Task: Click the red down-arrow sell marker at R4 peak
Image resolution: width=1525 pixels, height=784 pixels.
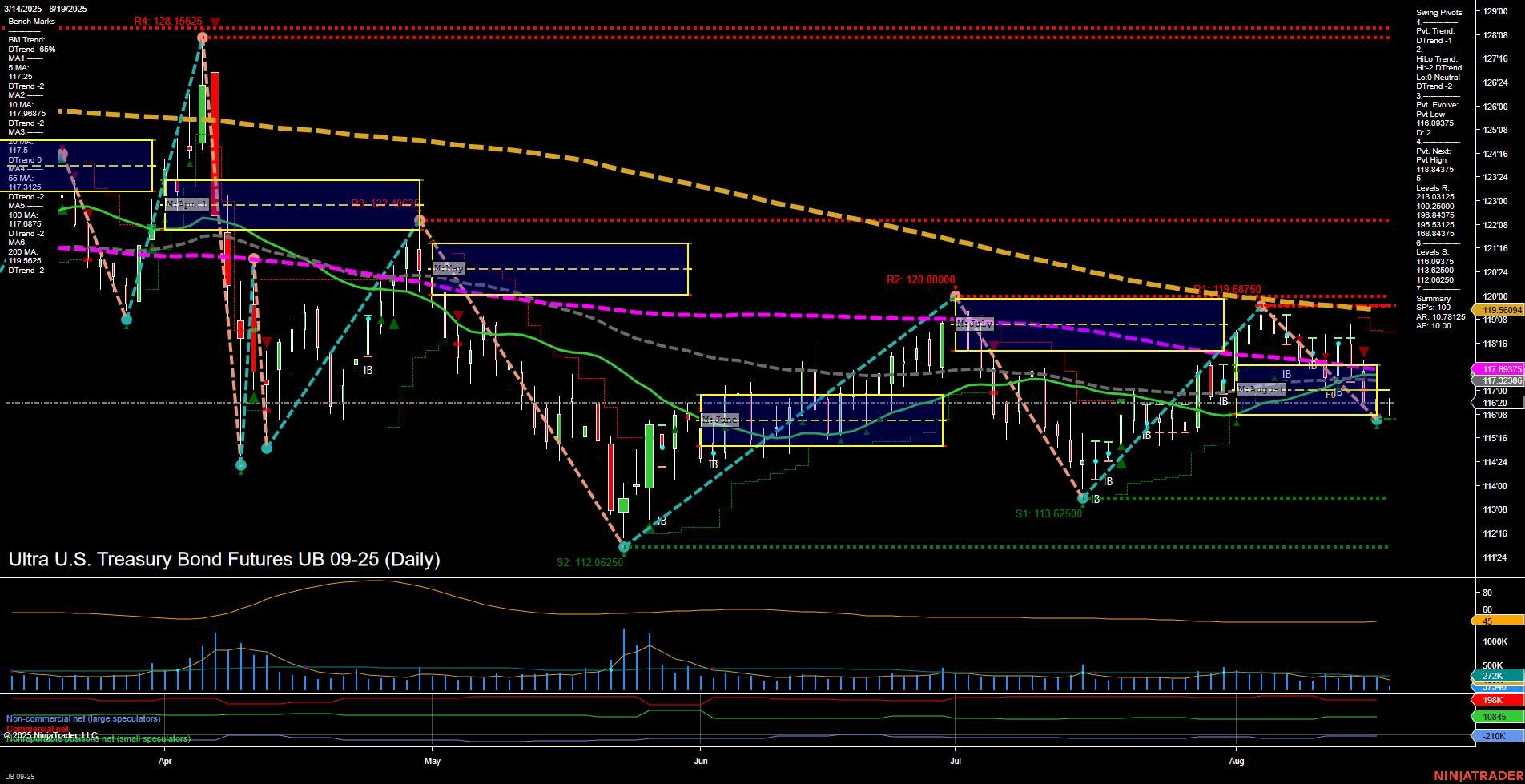Action: click(x=214, y=22)
